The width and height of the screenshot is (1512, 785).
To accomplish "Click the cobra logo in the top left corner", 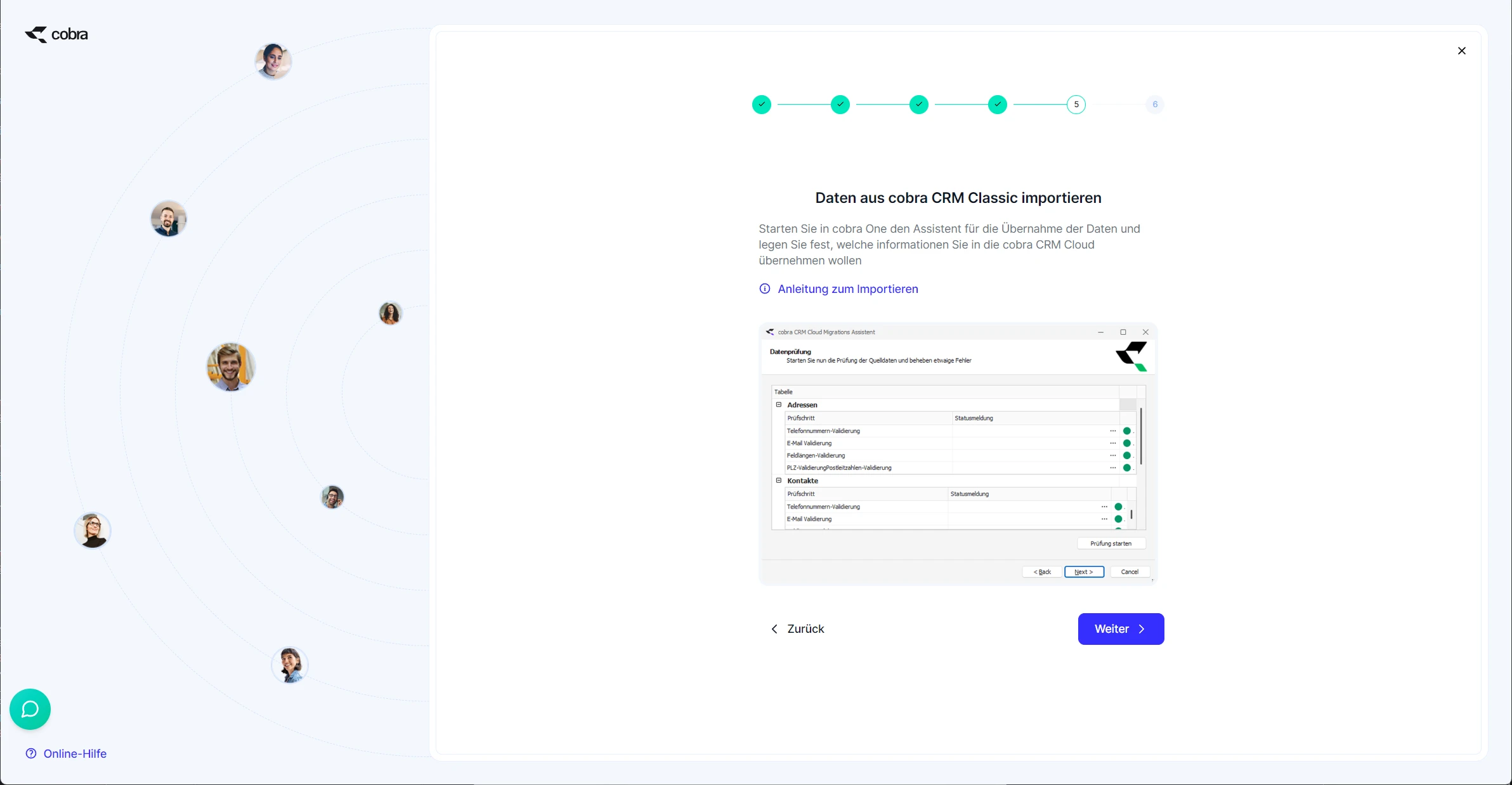I will coord(56,34).
